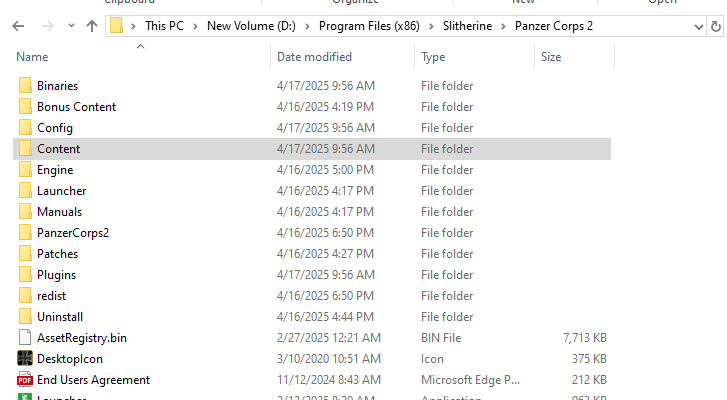Select the AssetRegistry.bin file icon
Image resolution: width=727 pixels, height=400 pixels.
[x=25, y=337]
